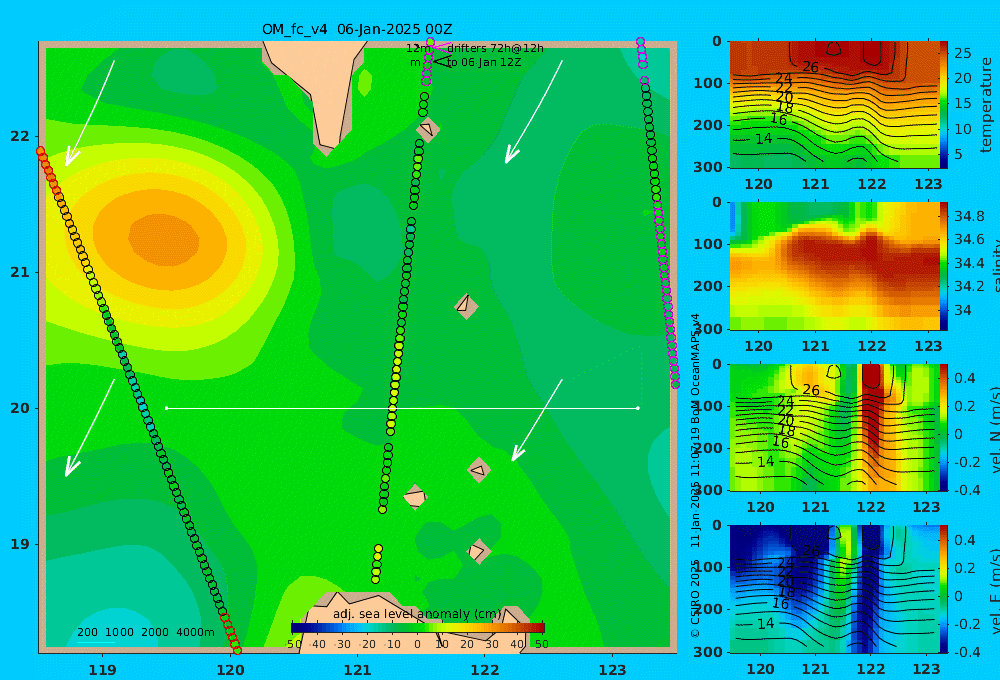The height and width of the screenshot is (680, 1000).
Task: Click the "34.8" tick on salinity colorbar
Action: tap(969, 216)
